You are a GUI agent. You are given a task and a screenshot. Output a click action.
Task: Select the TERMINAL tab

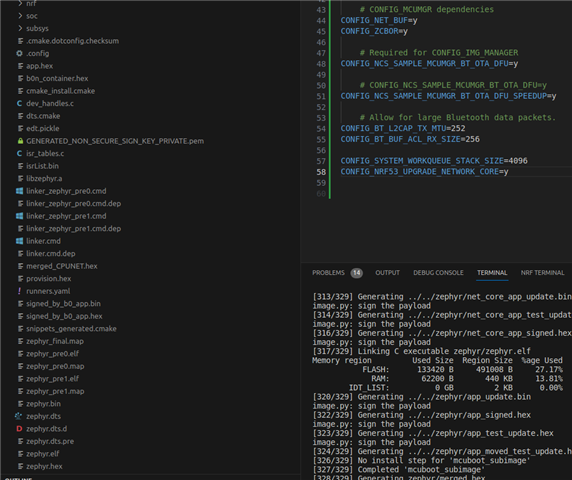click(x=492, y=273)
